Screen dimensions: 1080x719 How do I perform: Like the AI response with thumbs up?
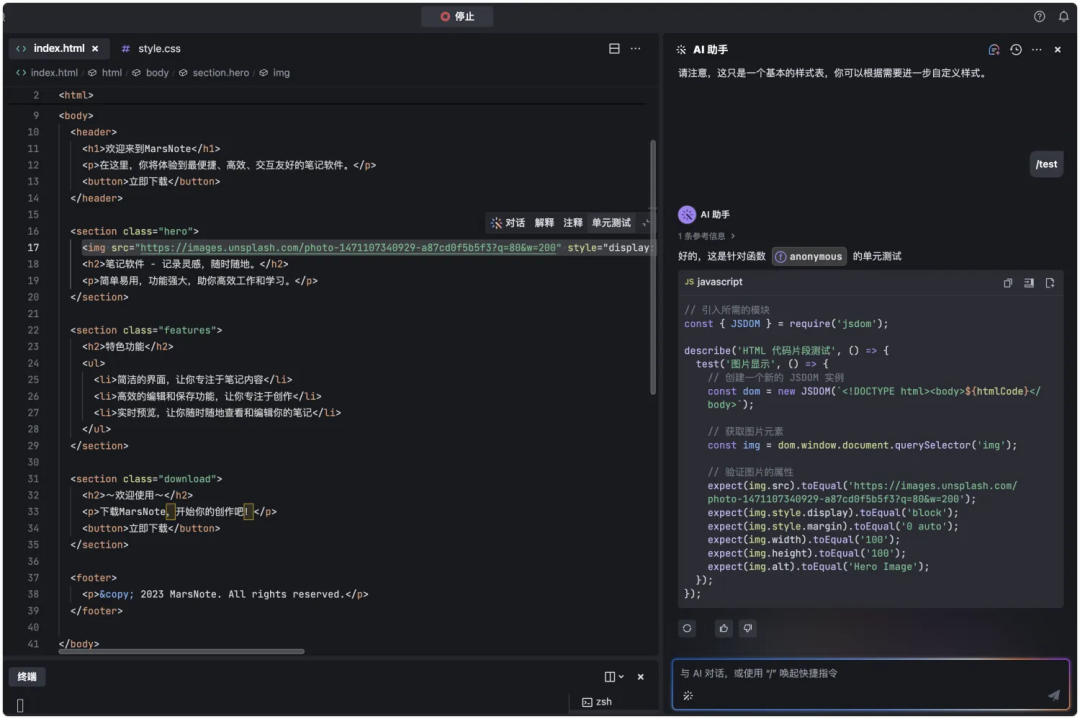724,628
